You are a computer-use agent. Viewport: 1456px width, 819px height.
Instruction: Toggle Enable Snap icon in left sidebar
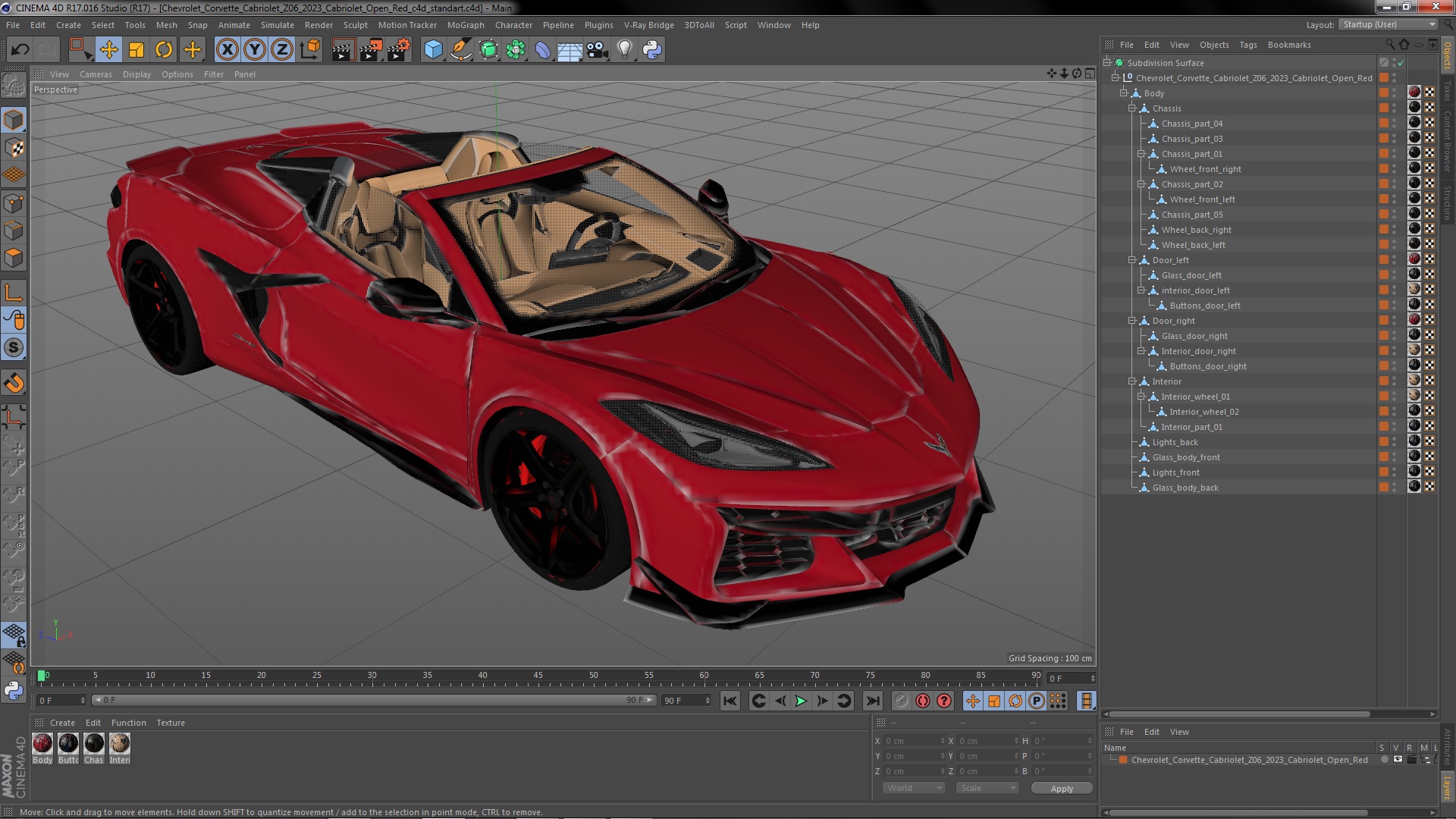click(14, 347)
